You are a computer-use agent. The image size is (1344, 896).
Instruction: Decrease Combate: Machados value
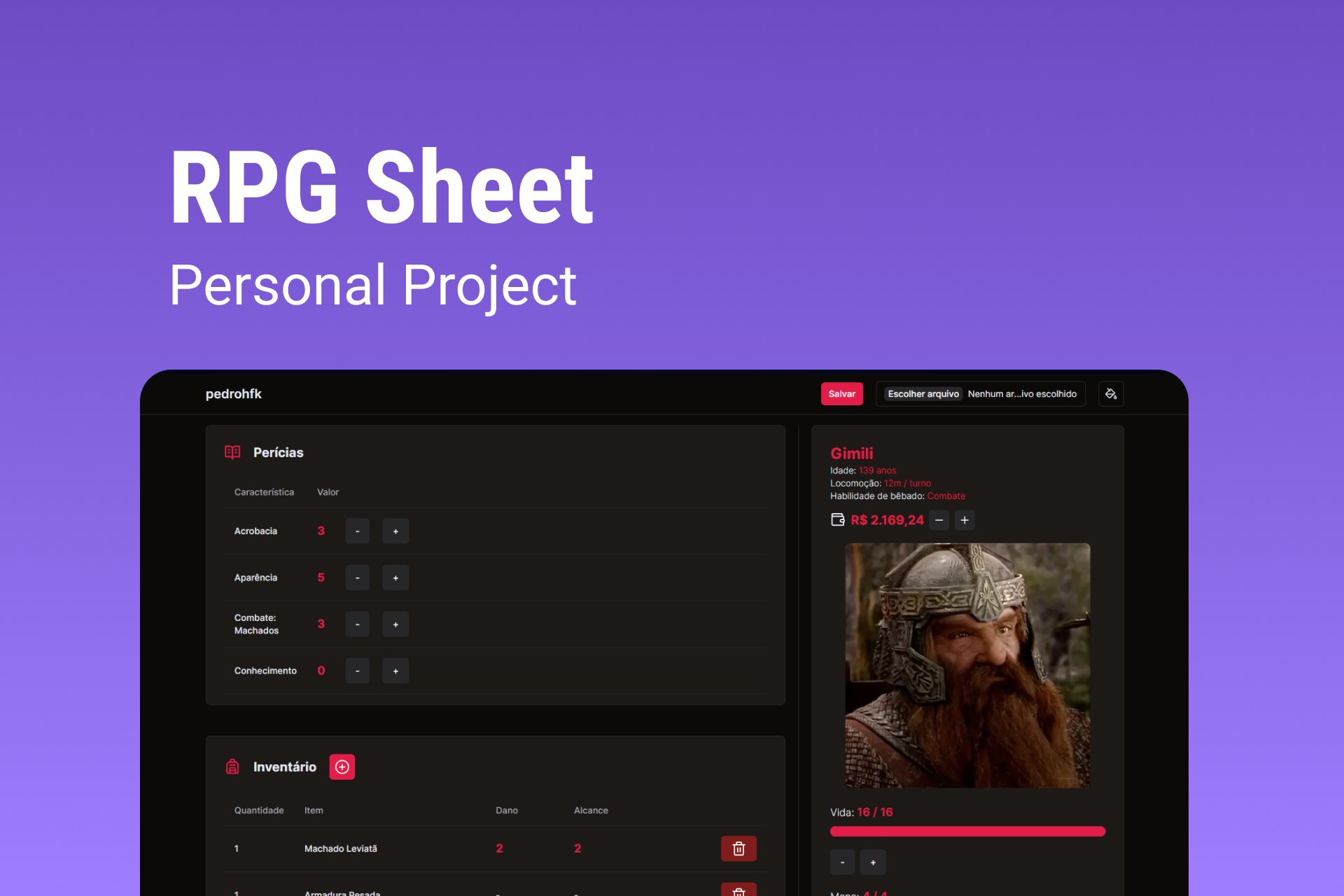coord(358,624)
